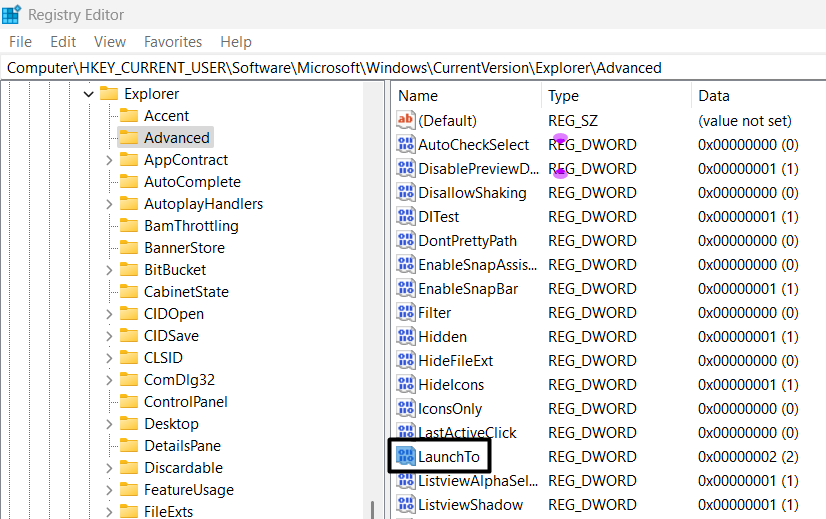Collapse the Explorer tree node
Screen dimensions: 826x519
(x=88, y=94)
